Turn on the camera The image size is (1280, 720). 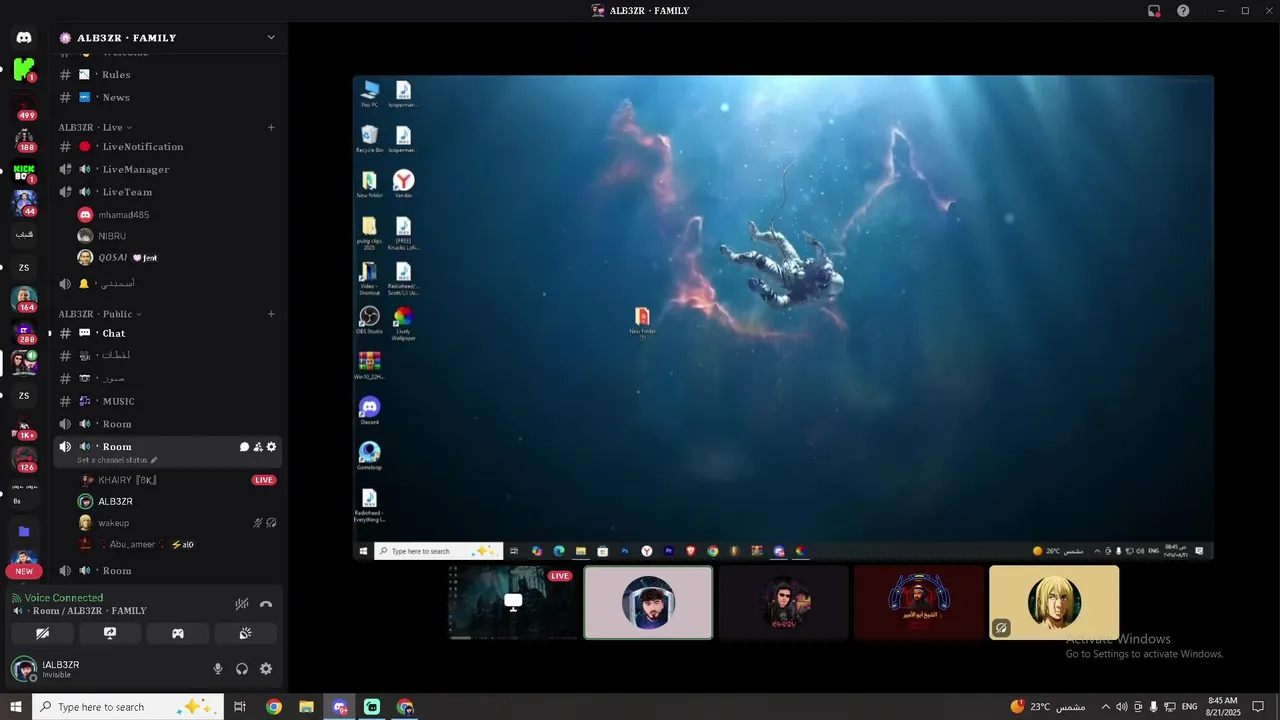click(42, 633)
